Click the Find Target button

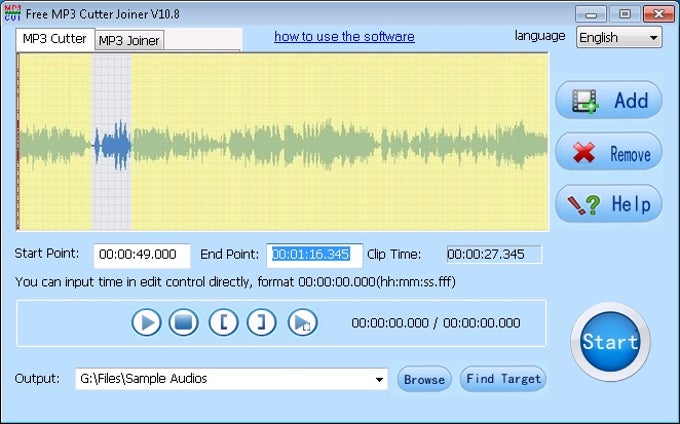[x=503, y=379]
